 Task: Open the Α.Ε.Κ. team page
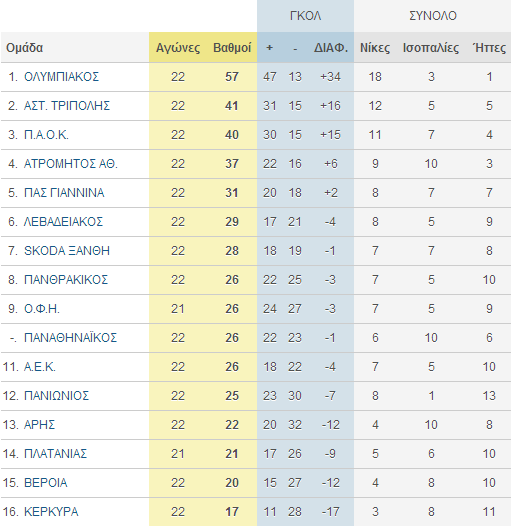click(x=40, y=367)
